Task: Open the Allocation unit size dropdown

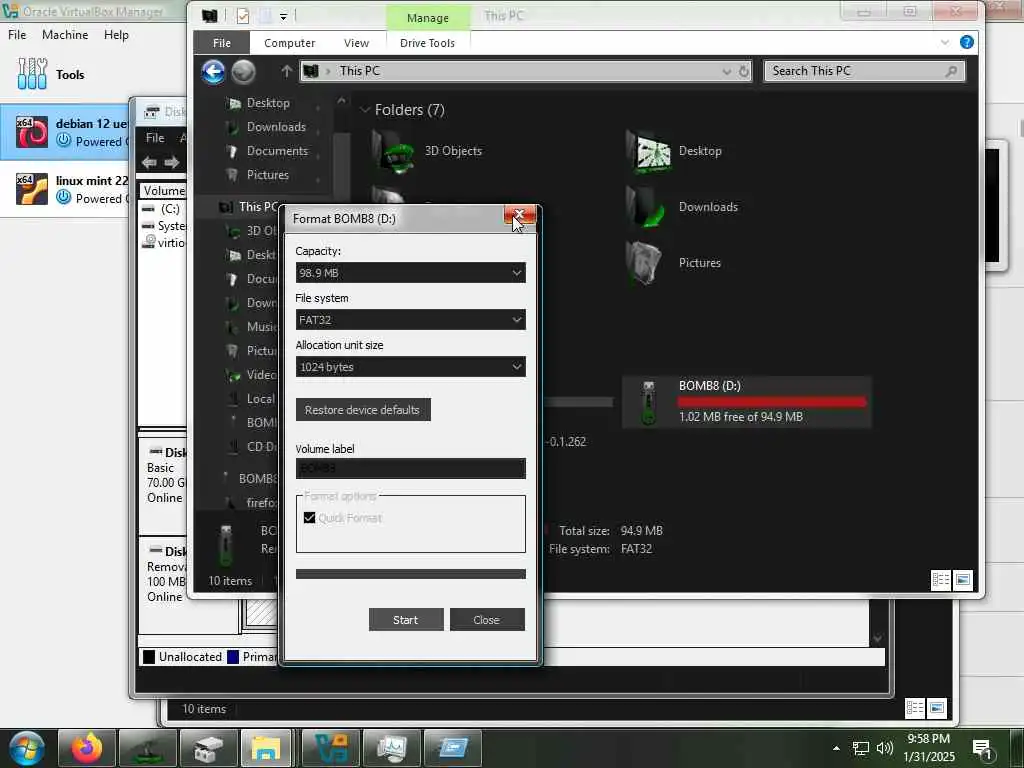Action: pos(410,367)
